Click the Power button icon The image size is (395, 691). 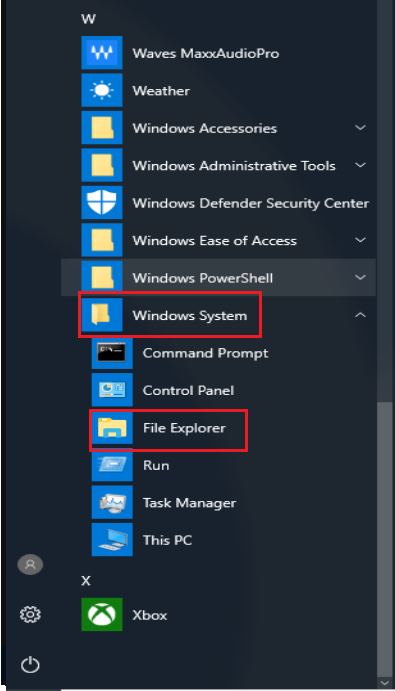click(x=30, y=665)
